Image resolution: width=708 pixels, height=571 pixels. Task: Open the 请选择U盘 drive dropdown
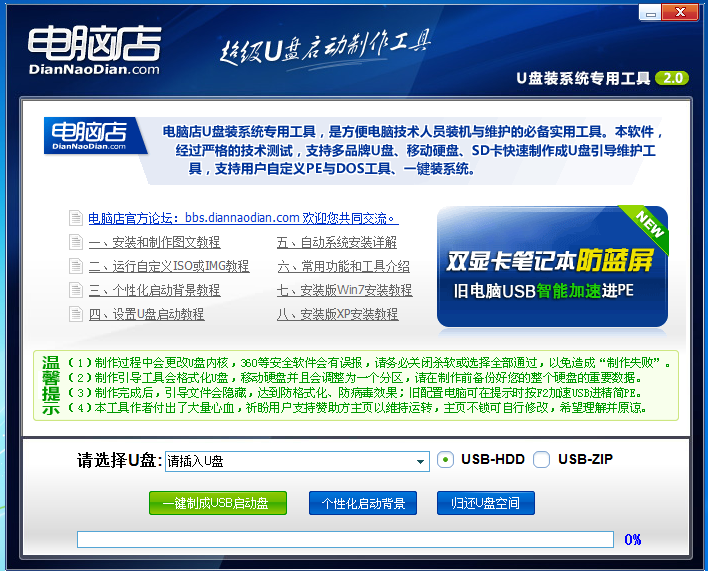coord(297,461)
